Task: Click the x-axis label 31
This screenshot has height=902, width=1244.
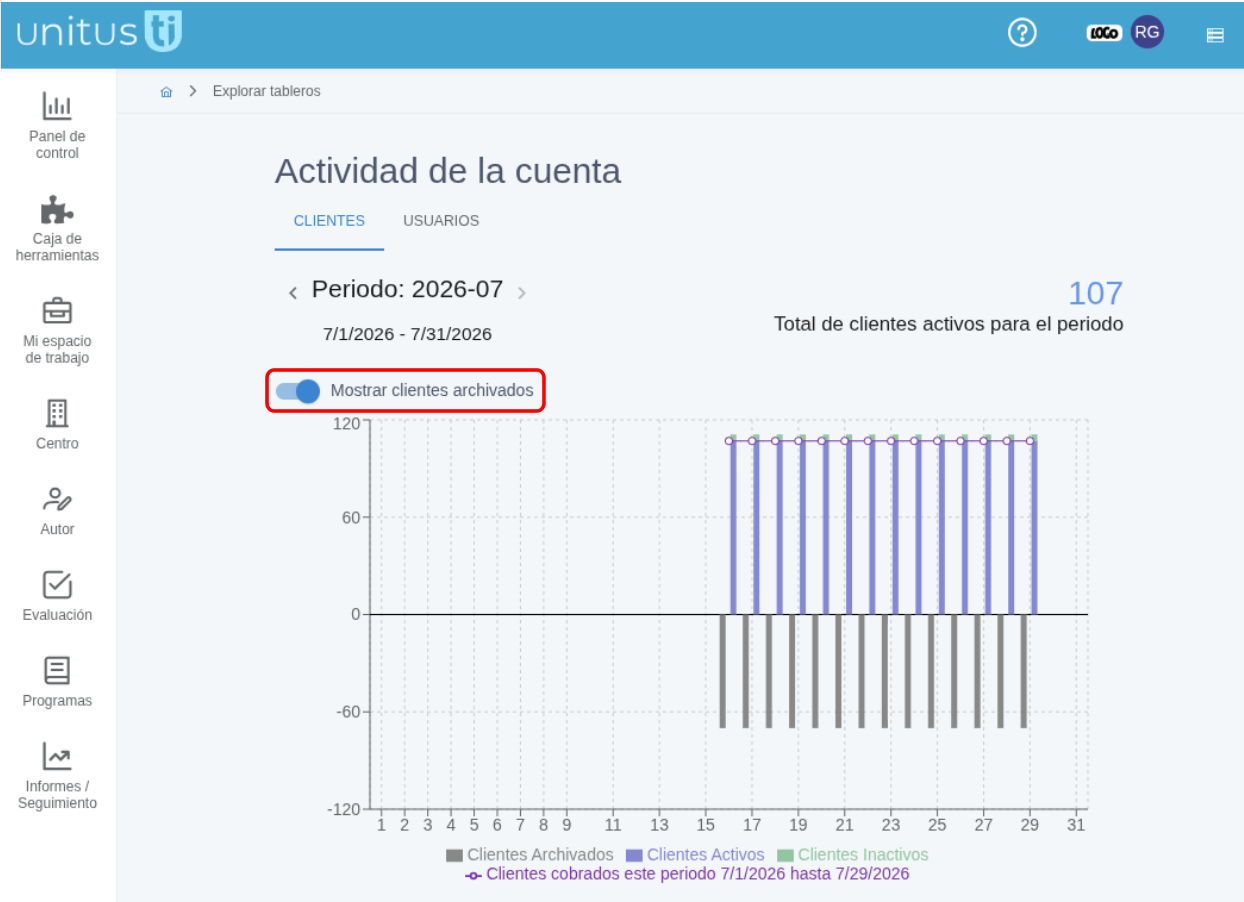Action: [x=1076, y=825]
